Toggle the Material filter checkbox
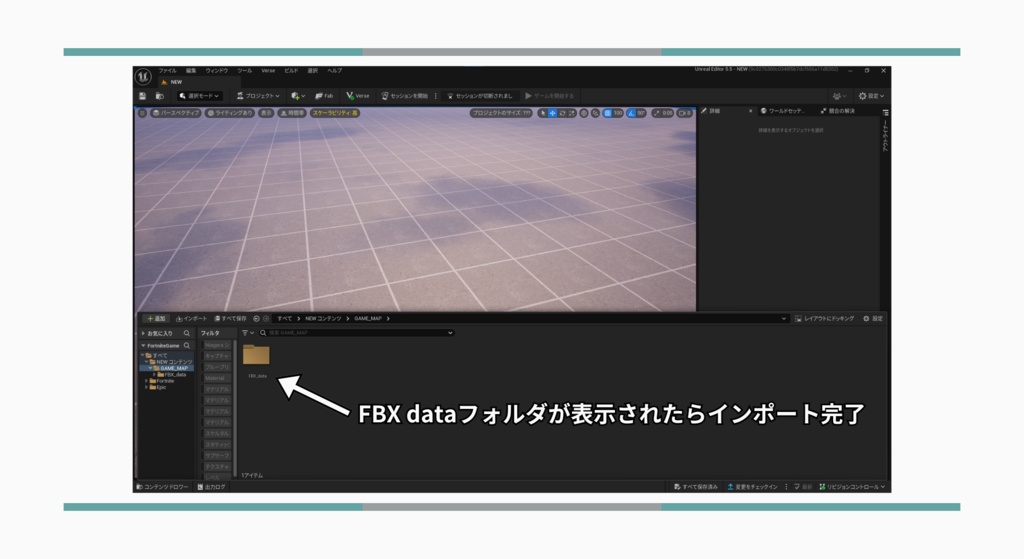The height and width of the screenshot is (559, 1024). [x=216, y=378]
